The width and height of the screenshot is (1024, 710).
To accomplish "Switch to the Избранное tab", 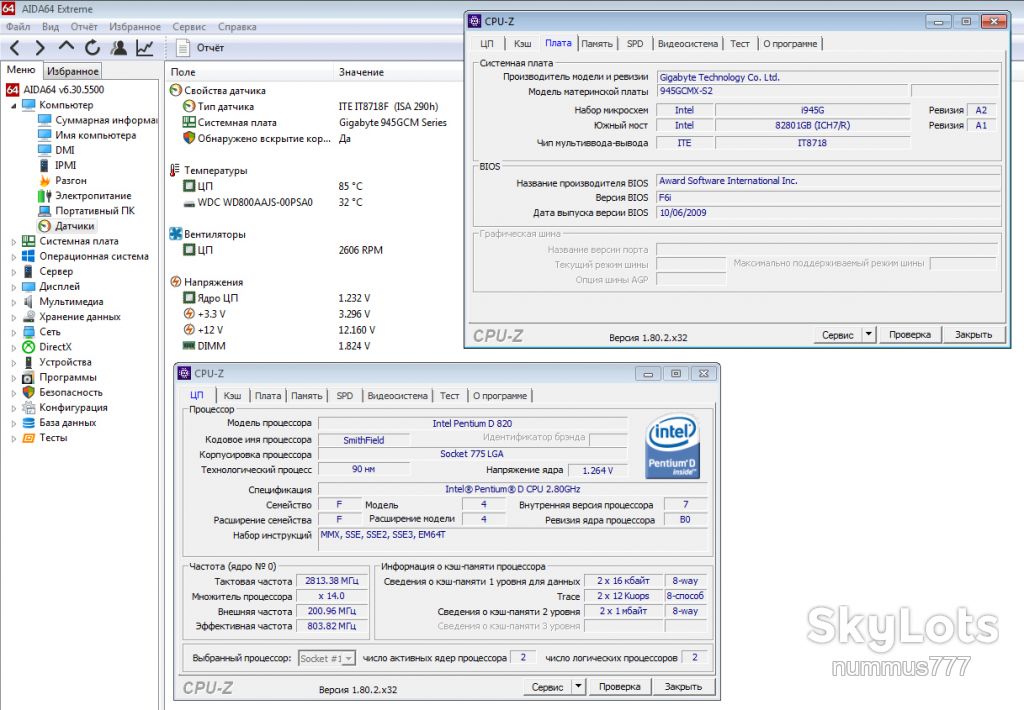I will (72, 71).
